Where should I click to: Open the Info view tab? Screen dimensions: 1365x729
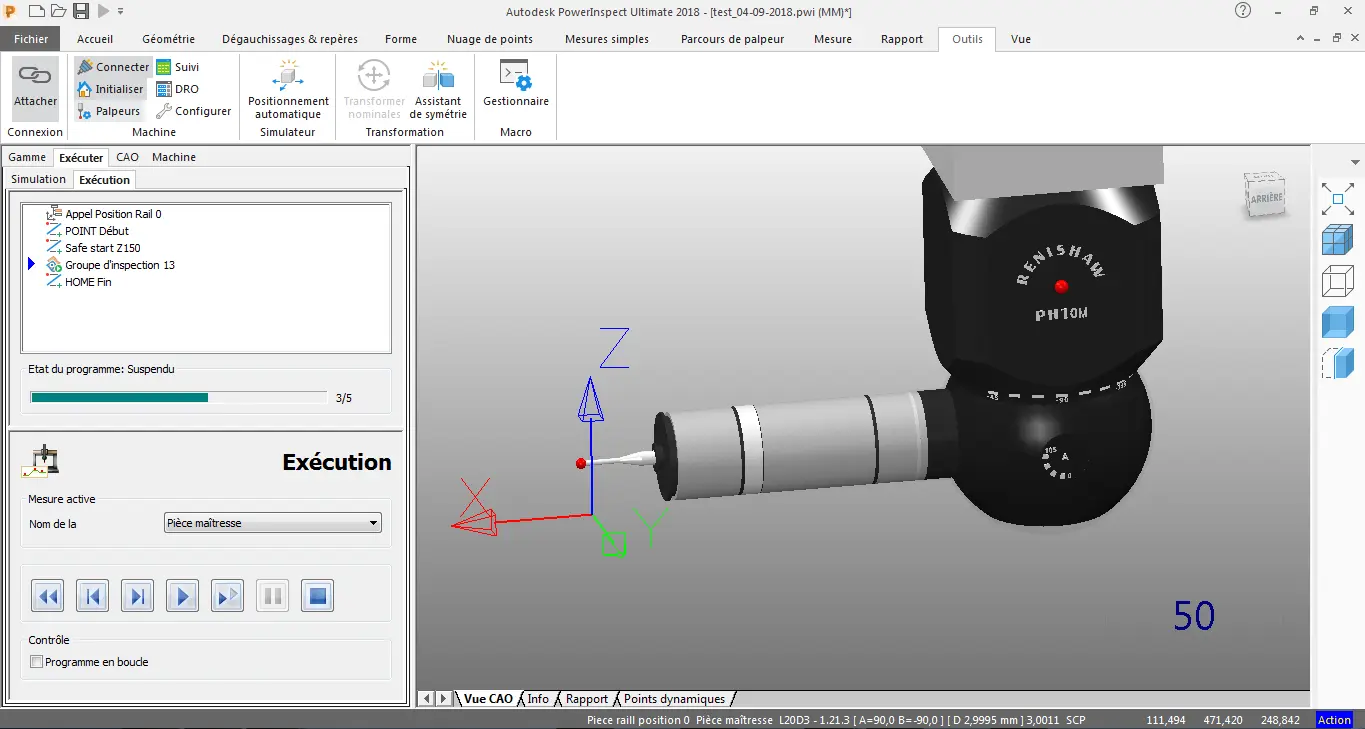[x=538, y=699]
